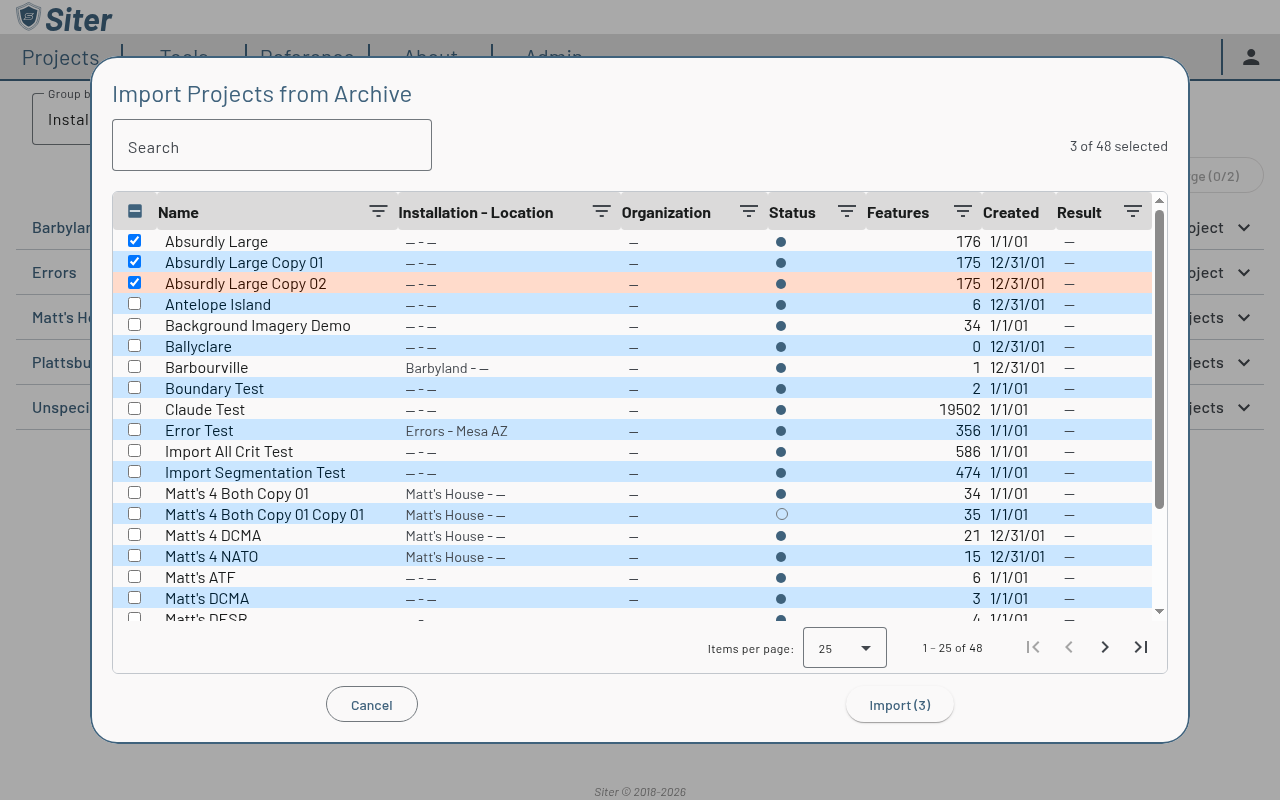This screenshot has height=800, width=1280.
Task: Click the Matt's 4 NATO project name
Action: point(212,557)
